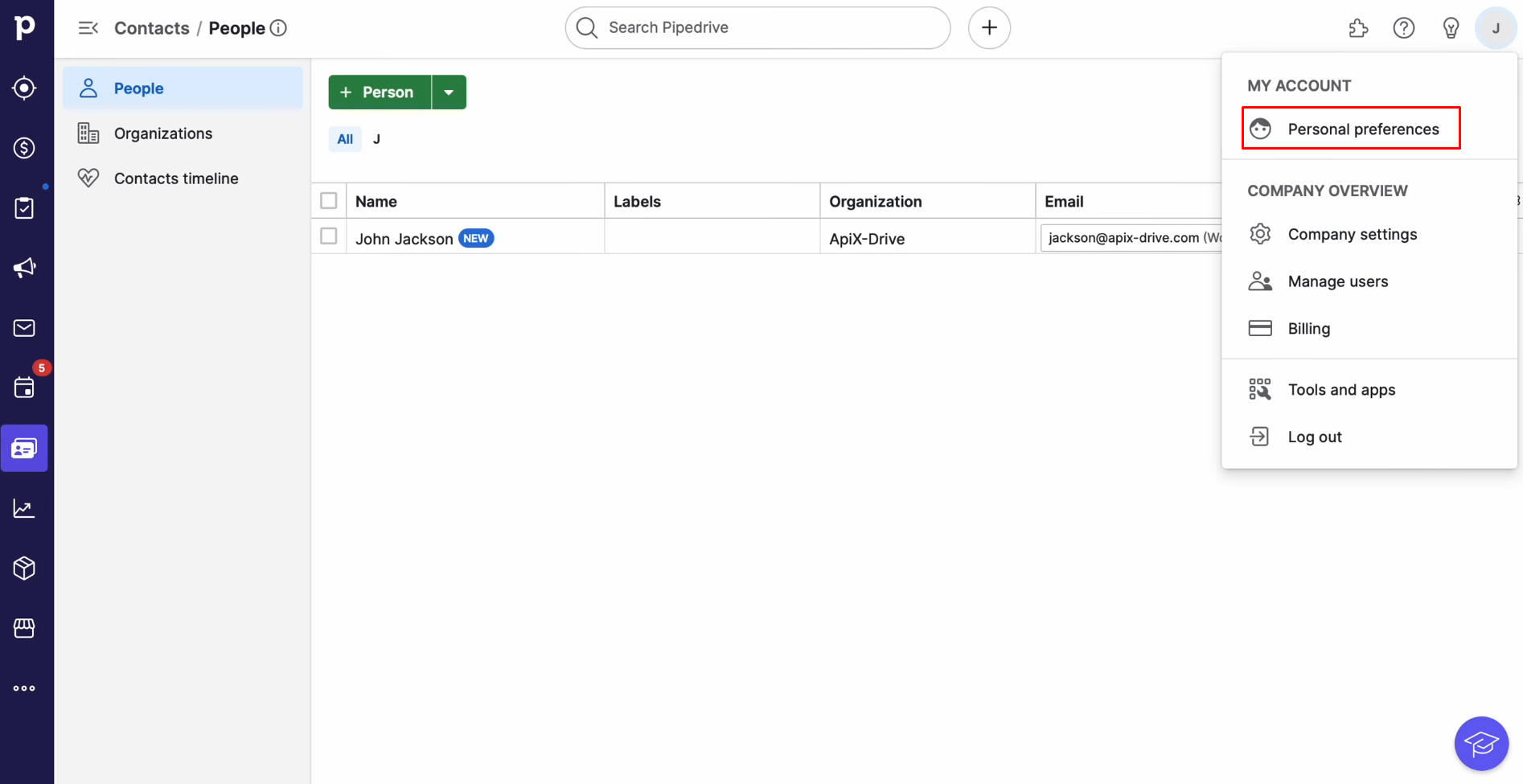The image size is (1523, 784).
Task: Check John Jackson's row checkbox
Action: (x=328, y=236)
